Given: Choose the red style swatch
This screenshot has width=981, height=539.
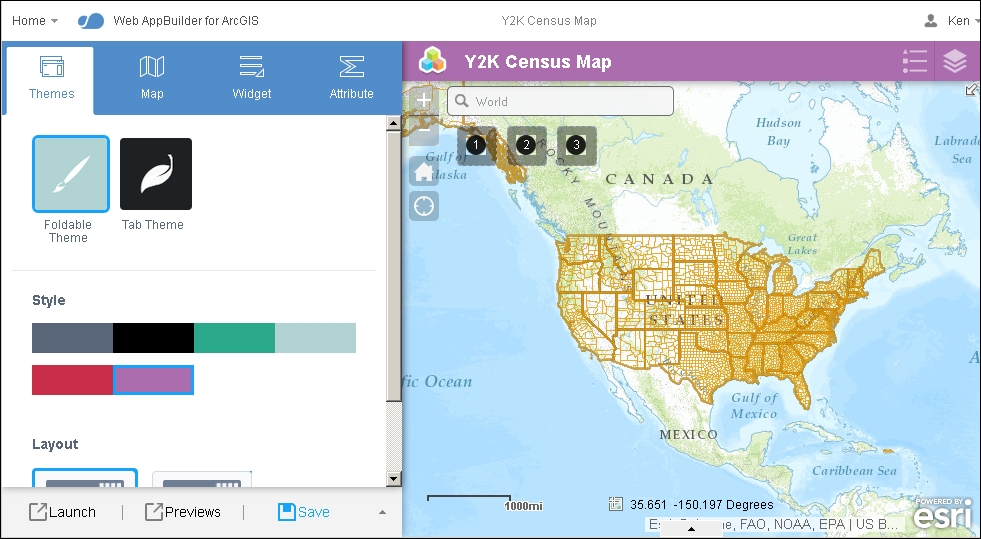Looking at the screenshot, I should pos(73,380).
